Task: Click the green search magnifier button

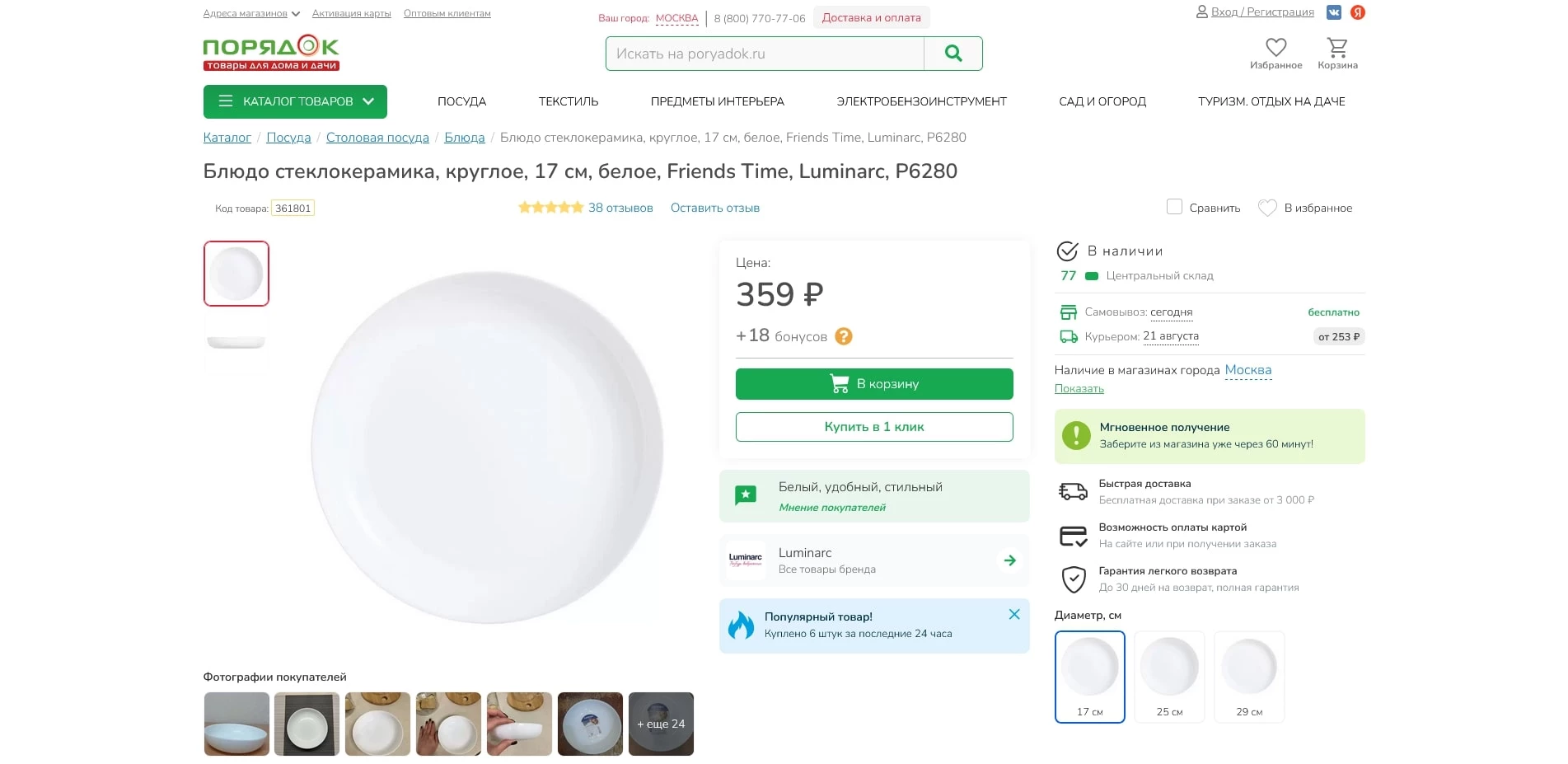Action: point(953,54)
